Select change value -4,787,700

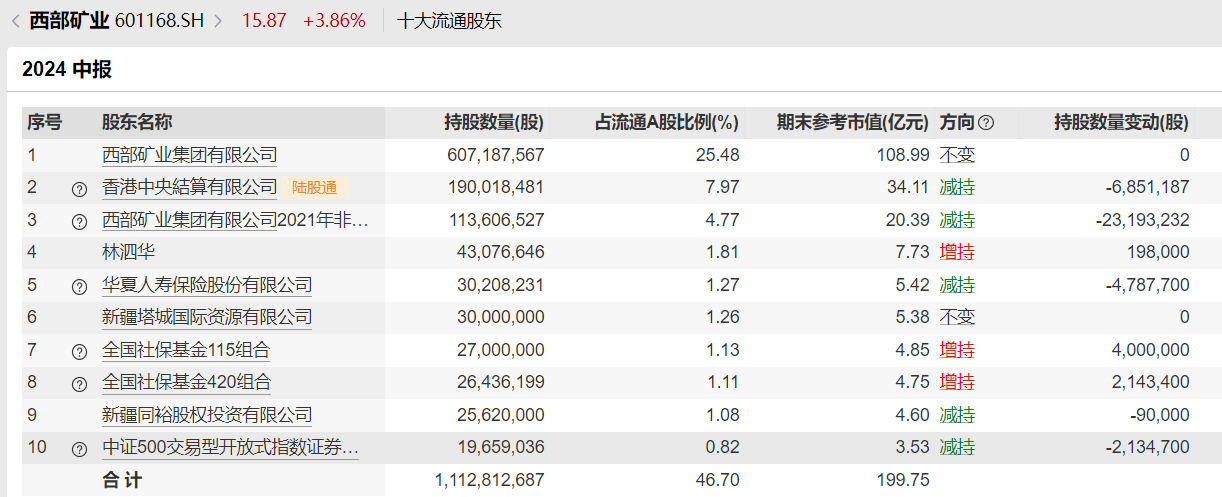pyautogui.click(x=1148, y=285)
